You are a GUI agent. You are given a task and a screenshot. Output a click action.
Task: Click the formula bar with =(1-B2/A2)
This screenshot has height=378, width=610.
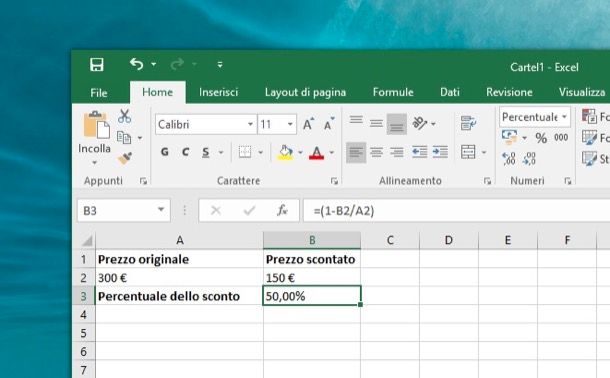pos(456,210)
